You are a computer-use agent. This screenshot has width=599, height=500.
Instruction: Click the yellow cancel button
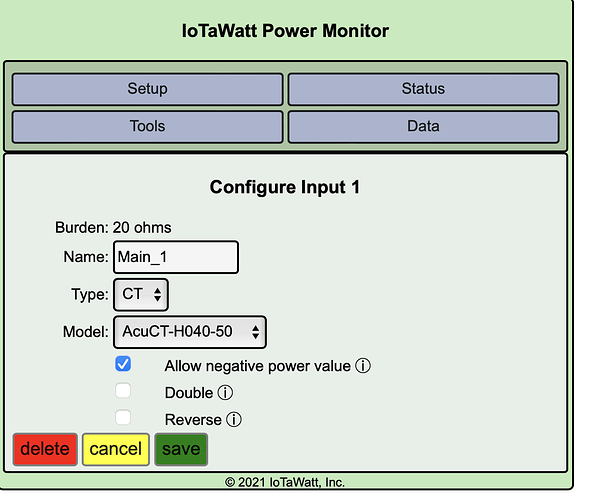(116, 449)
